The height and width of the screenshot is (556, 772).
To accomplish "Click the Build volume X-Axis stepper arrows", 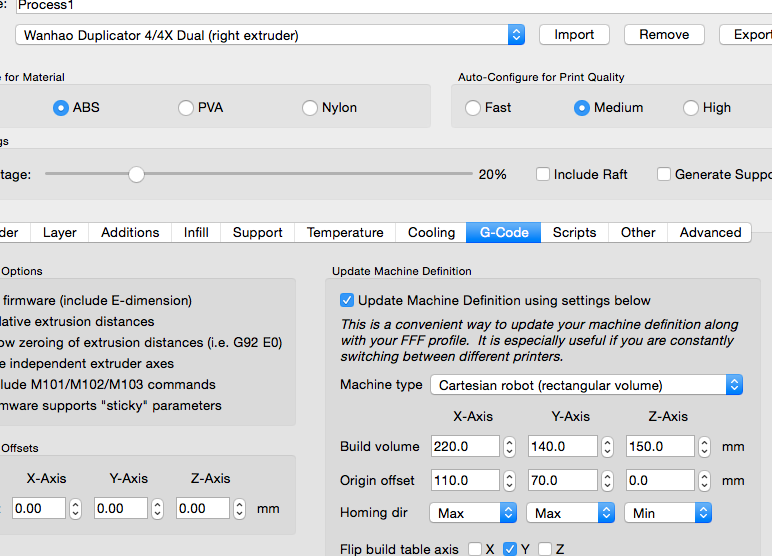I will pyautogui.click(x=510, y=447).
